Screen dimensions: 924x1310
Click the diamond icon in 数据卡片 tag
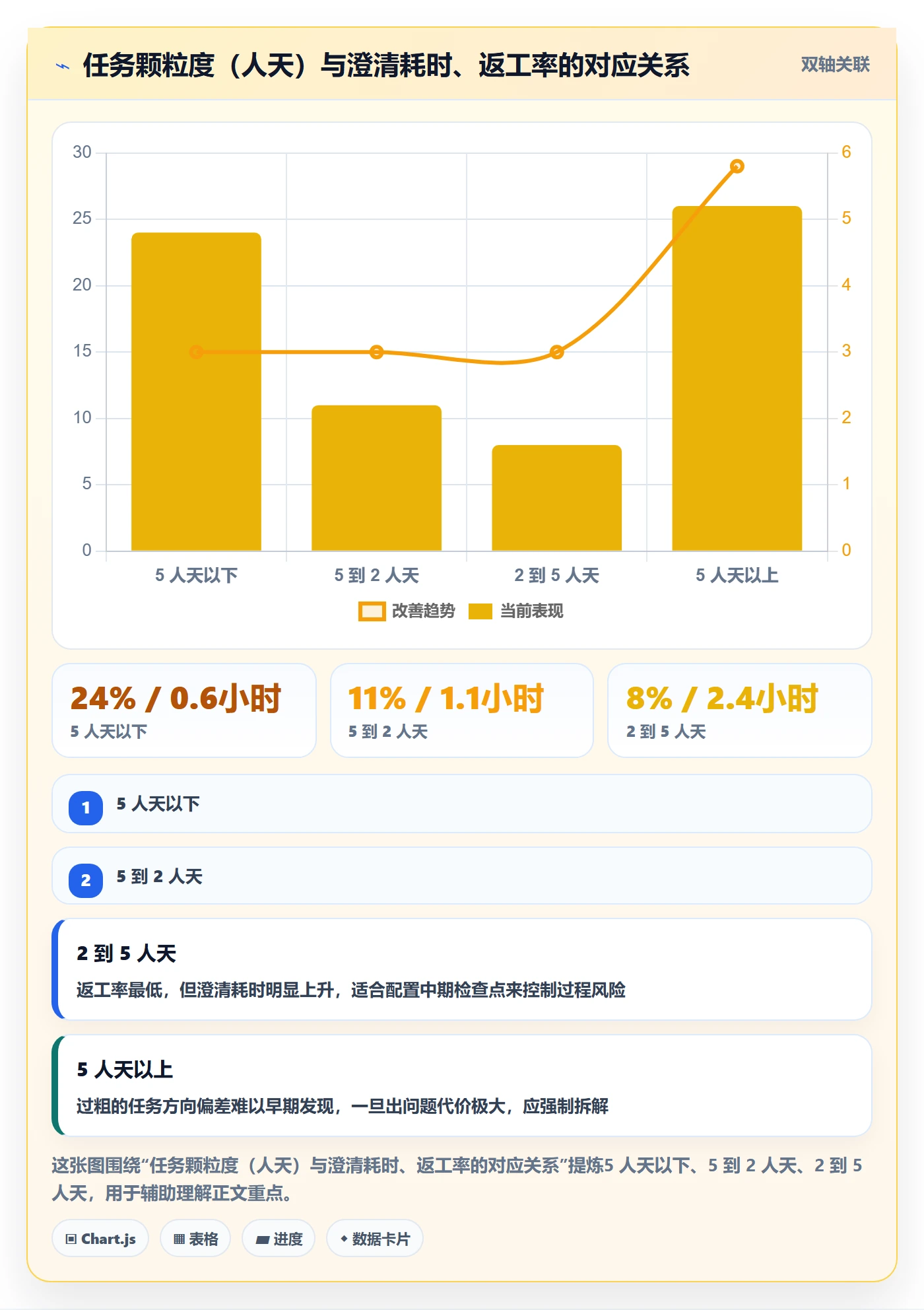[x=344, y=1239]
